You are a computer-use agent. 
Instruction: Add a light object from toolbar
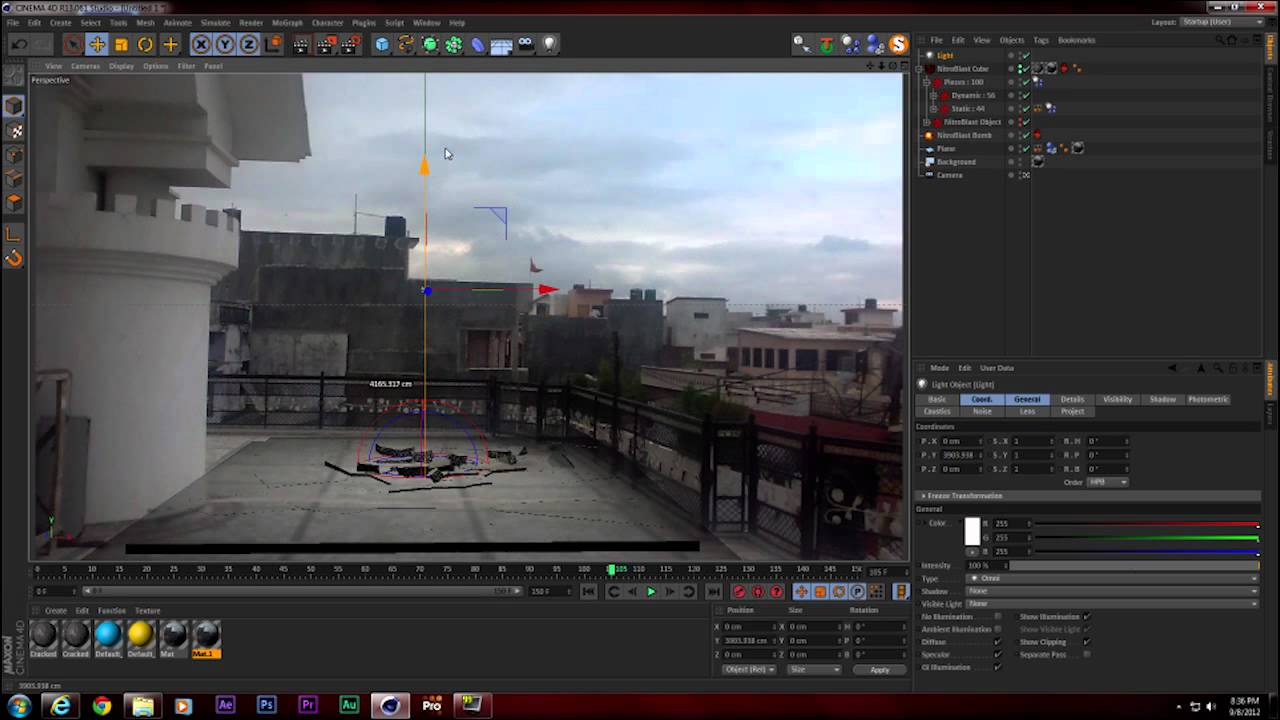coord(550,44)
